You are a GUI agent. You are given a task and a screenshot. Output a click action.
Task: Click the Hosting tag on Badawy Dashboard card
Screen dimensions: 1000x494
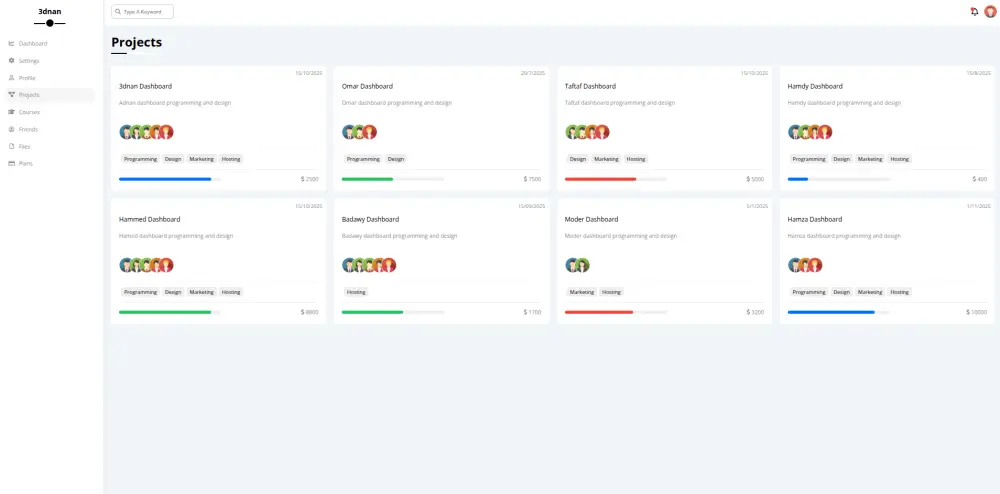[356, 292]
